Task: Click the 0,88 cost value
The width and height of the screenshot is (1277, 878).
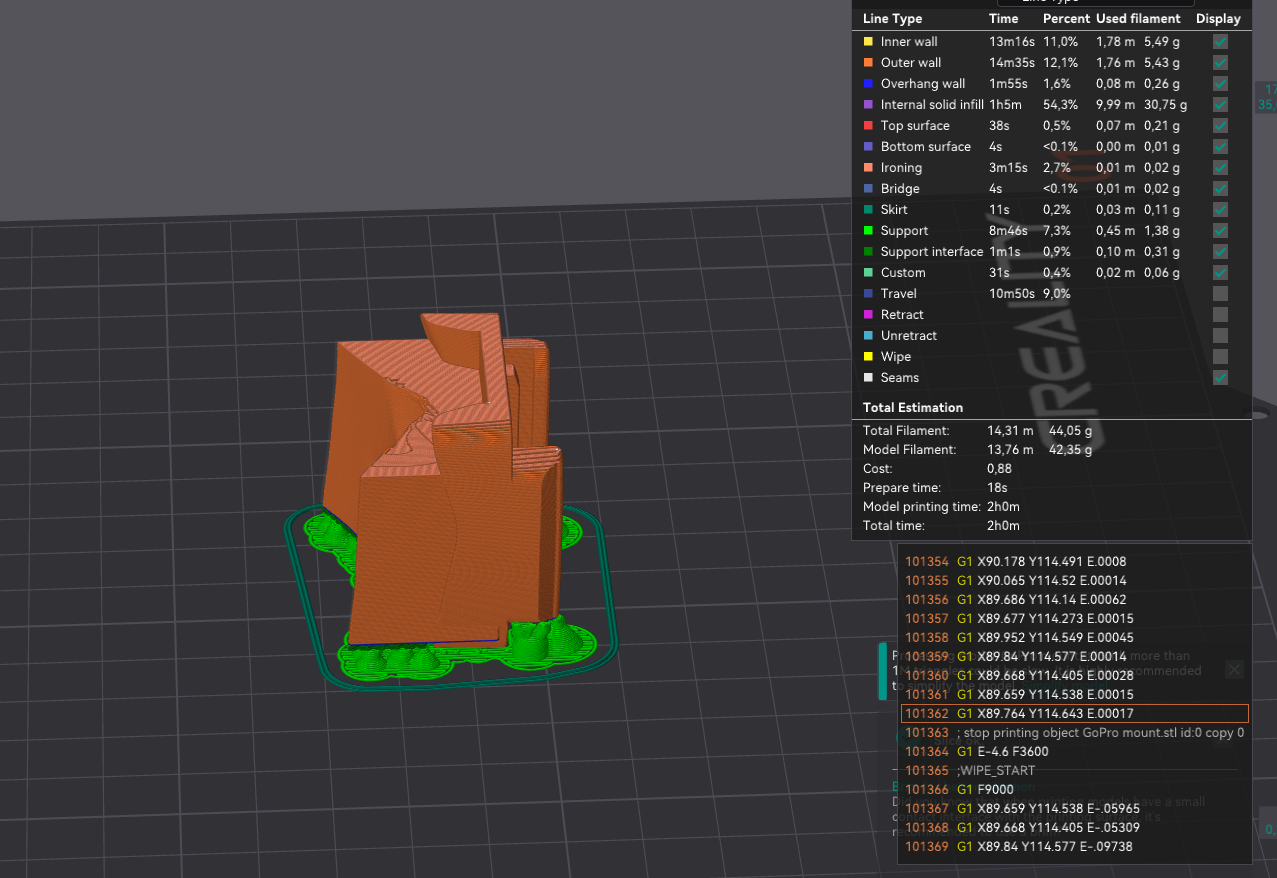Action: [999, 469]
